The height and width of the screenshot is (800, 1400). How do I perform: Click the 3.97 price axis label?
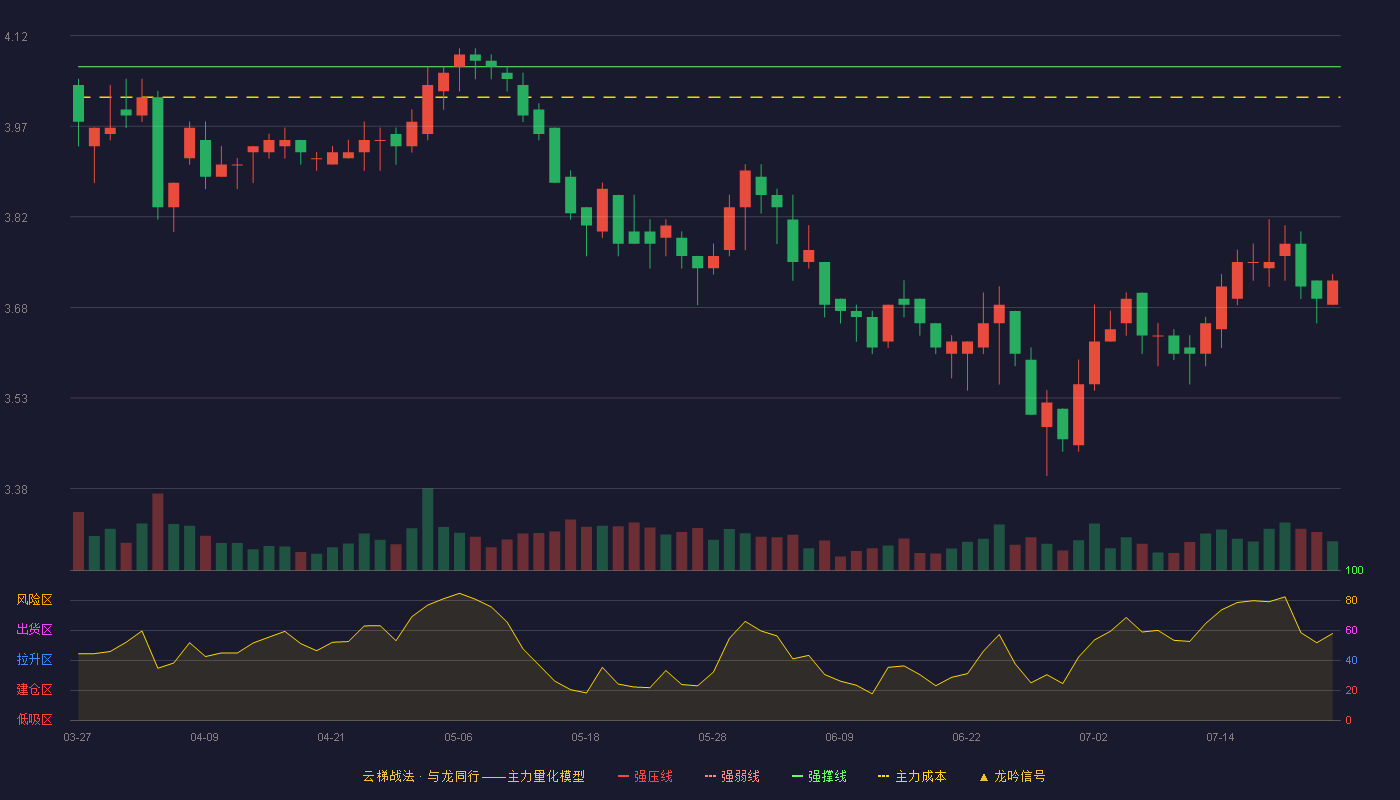click(16, 128)
